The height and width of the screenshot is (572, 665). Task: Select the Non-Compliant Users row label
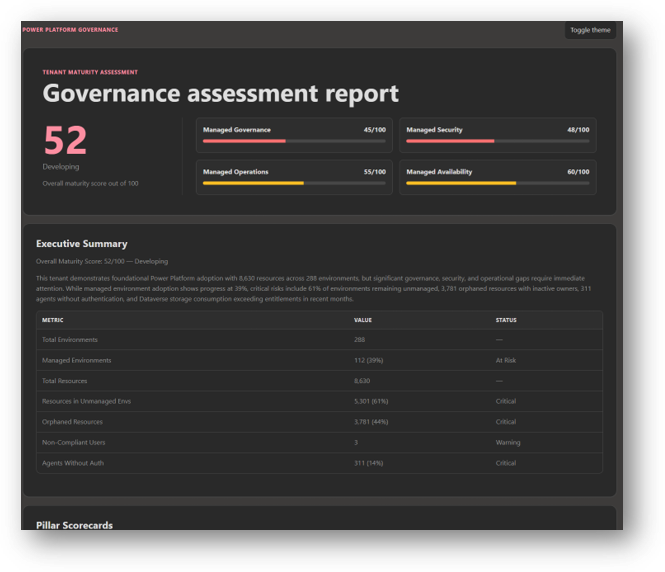(x=73, y=442)
